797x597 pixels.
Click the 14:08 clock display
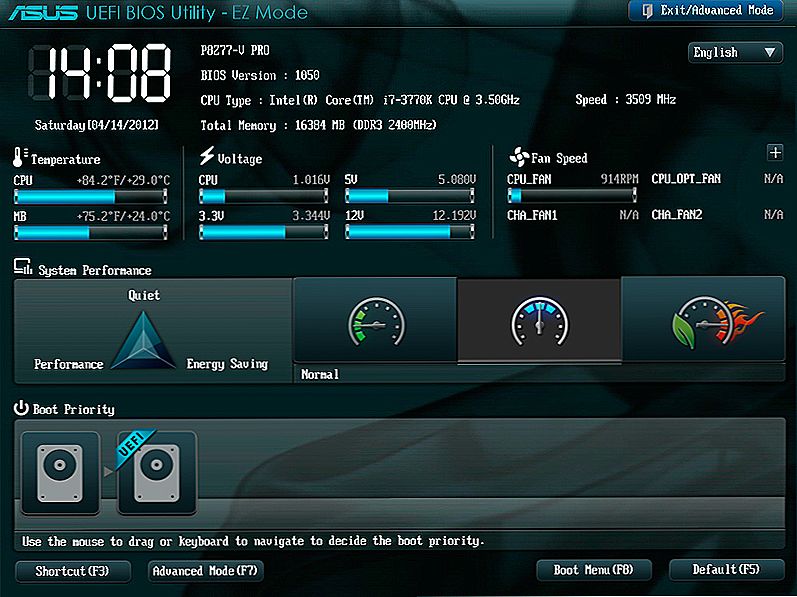[x=100, y=73]
